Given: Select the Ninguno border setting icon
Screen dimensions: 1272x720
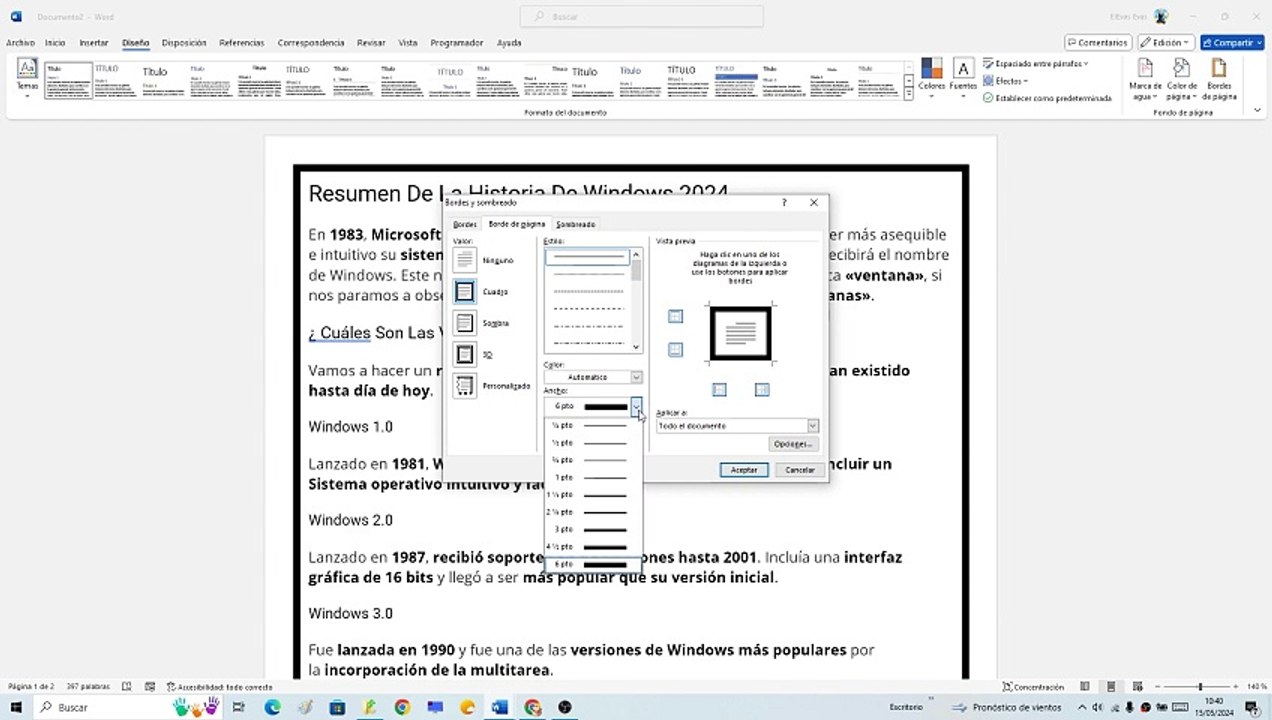Looking at the screenshot, I should click(465, 260).
